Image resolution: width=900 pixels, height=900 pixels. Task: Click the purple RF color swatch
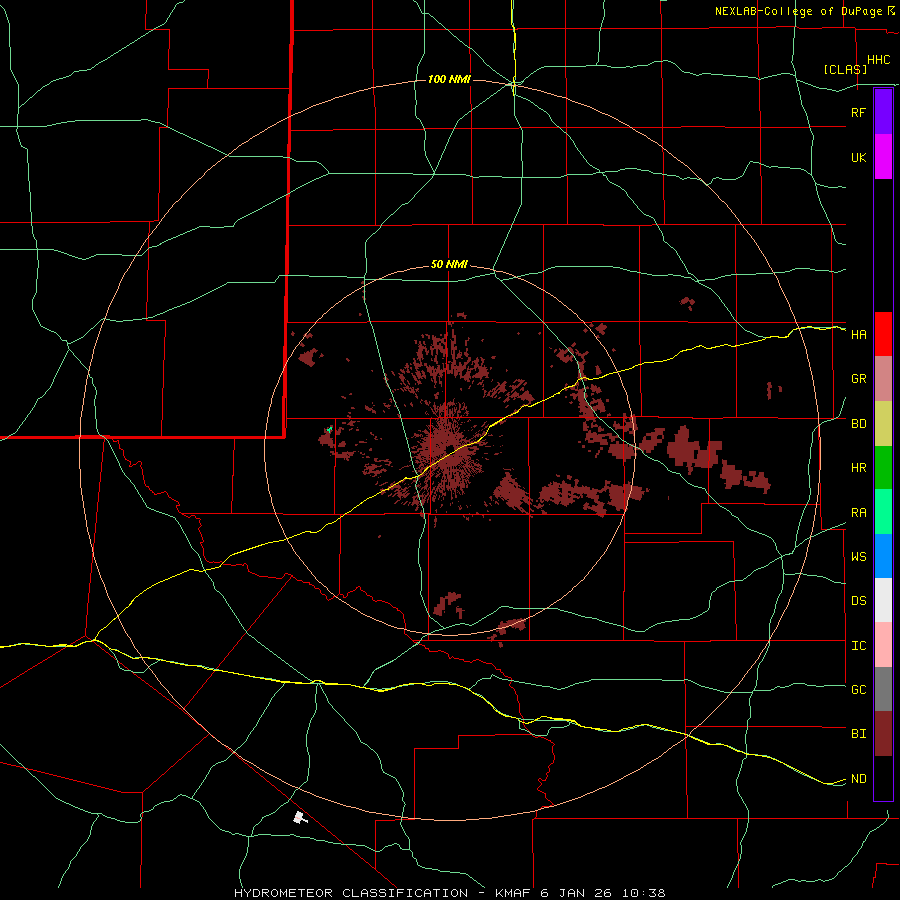coord(883,112)
